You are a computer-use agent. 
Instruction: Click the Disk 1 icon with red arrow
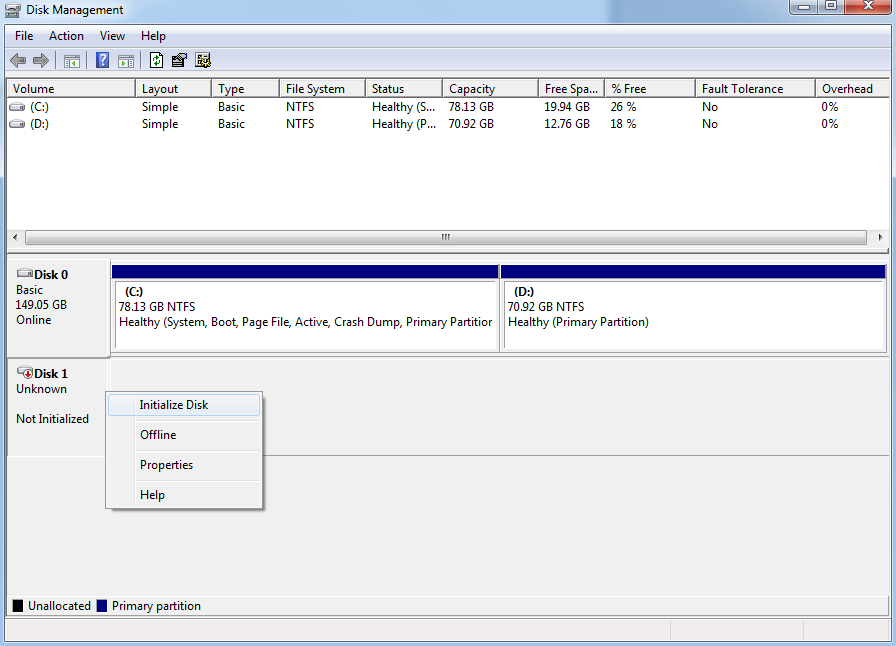click(25, 373)
